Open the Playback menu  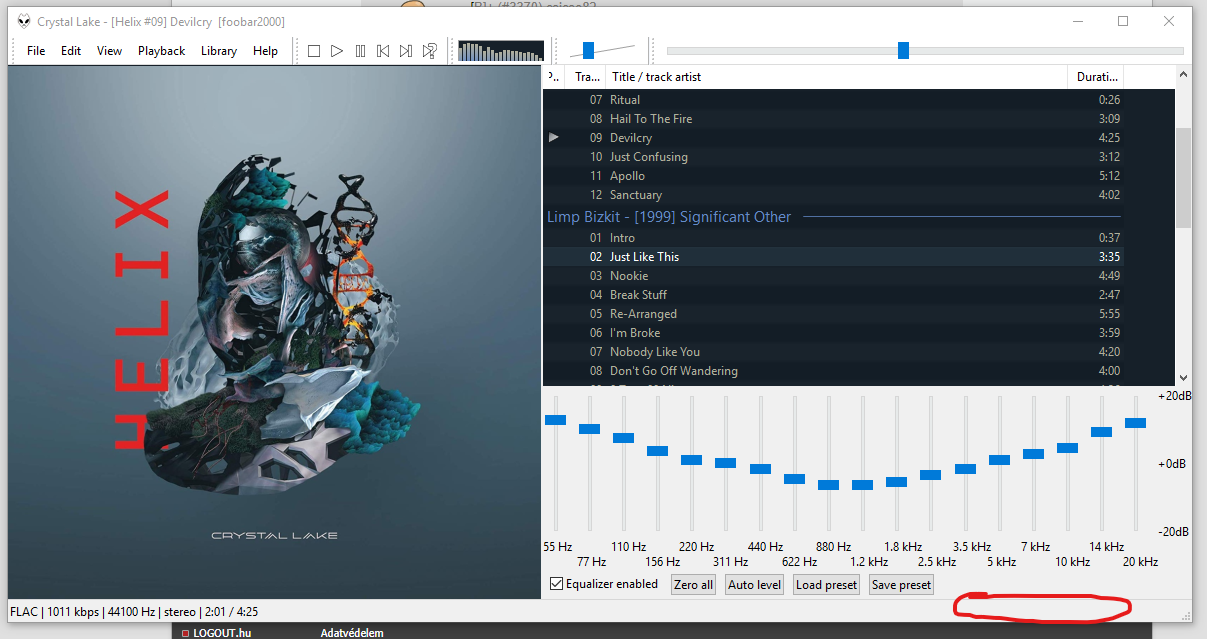[161, 51]
